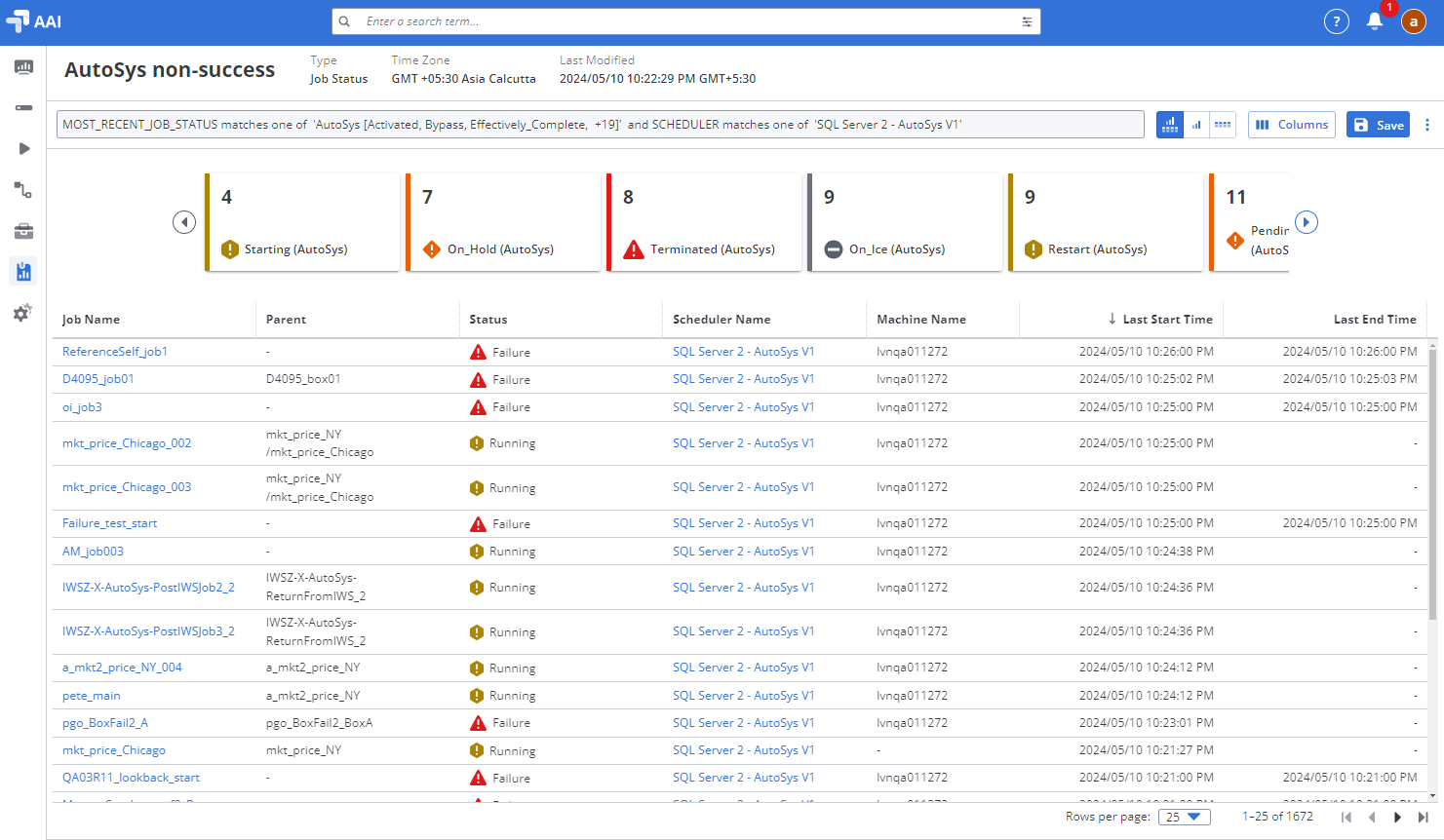Open the mkt_price_Chicago_002 job link
This screenshot has width=1444, height=840.
tap(127, 443)
